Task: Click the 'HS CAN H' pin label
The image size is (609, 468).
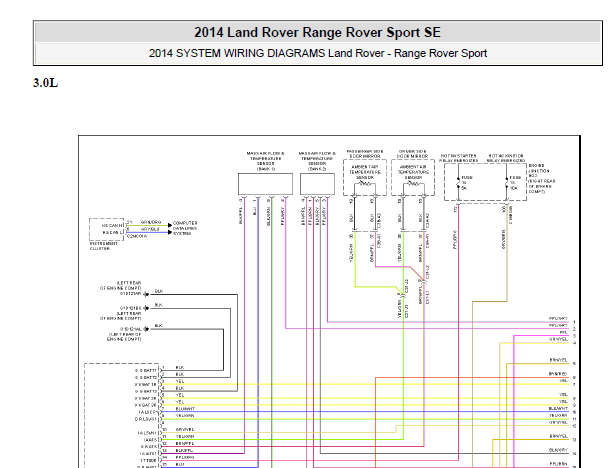Action: 112,225
